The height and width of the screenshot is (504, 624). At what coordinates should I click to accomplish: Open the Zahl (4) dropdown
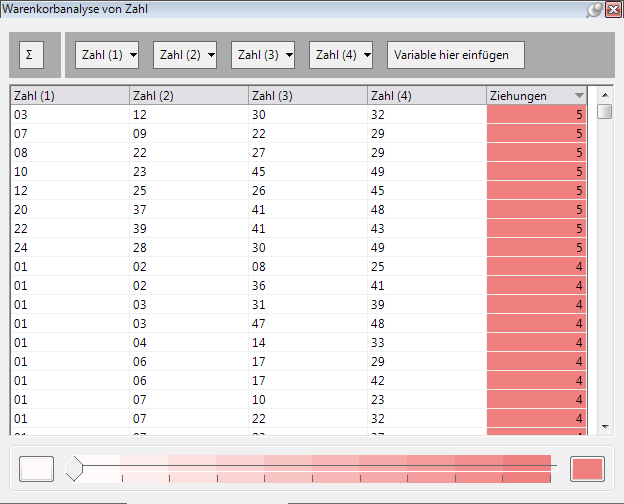[341, 55]
